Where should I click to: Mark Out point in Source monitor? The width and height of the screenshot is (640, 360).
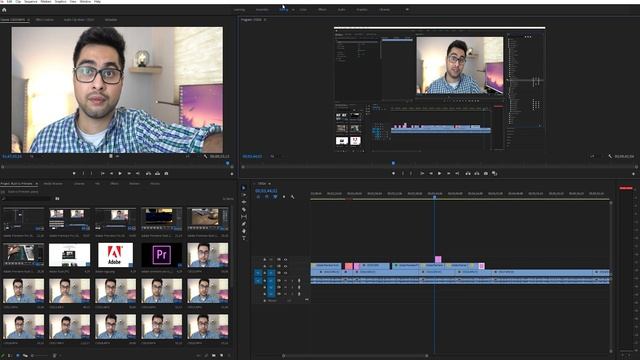92,173
